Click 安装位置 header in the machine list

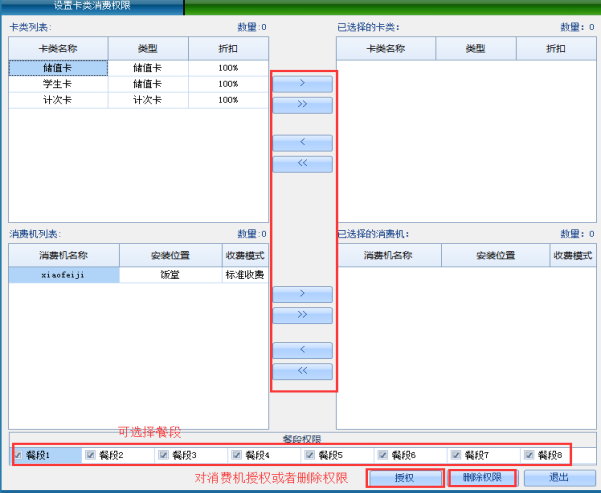pyautogui.click(x=171, y=255)
